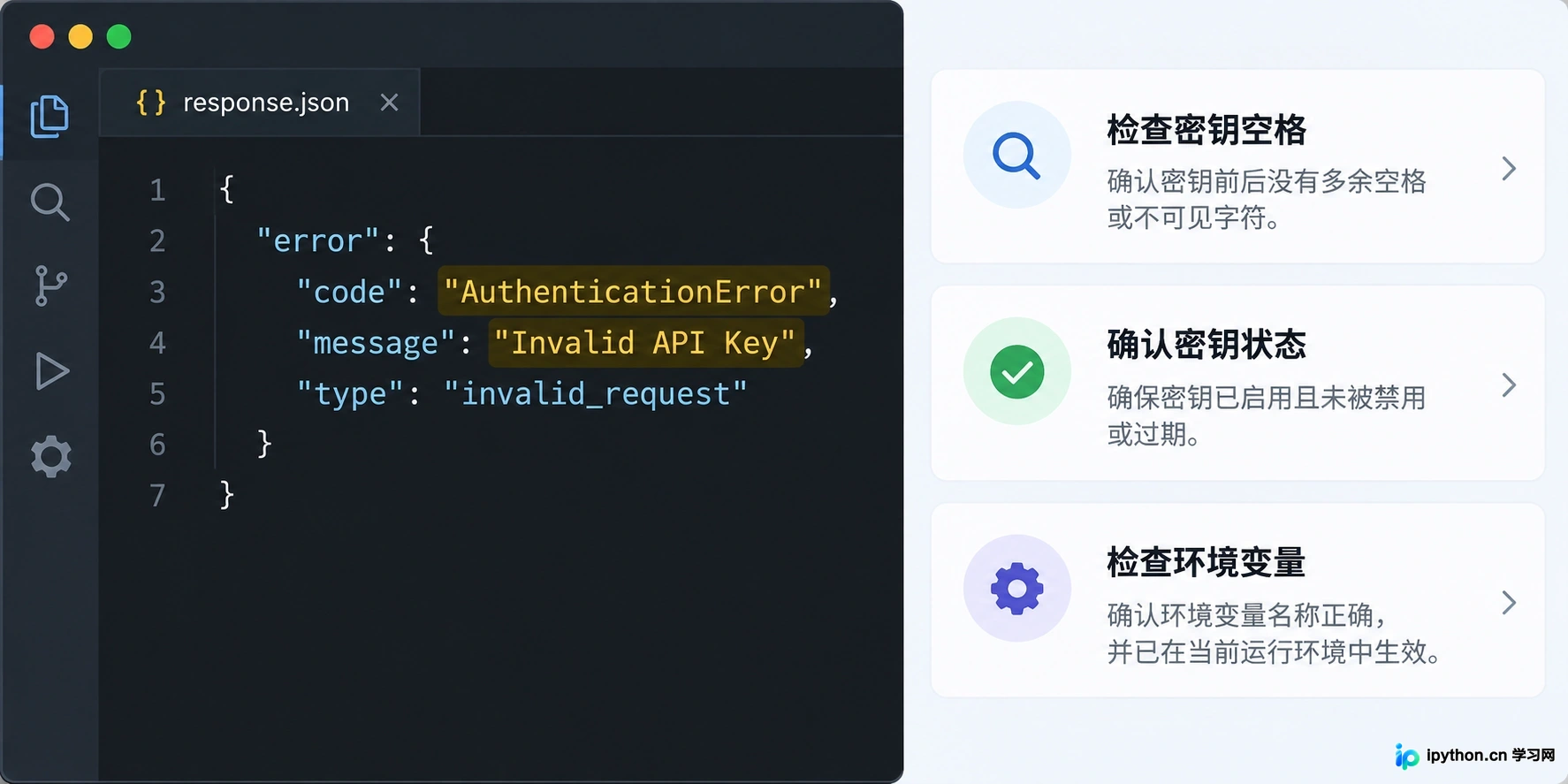
Task: Open the Explorer files icon in sidebar
Action: click(x=49, y=116)
